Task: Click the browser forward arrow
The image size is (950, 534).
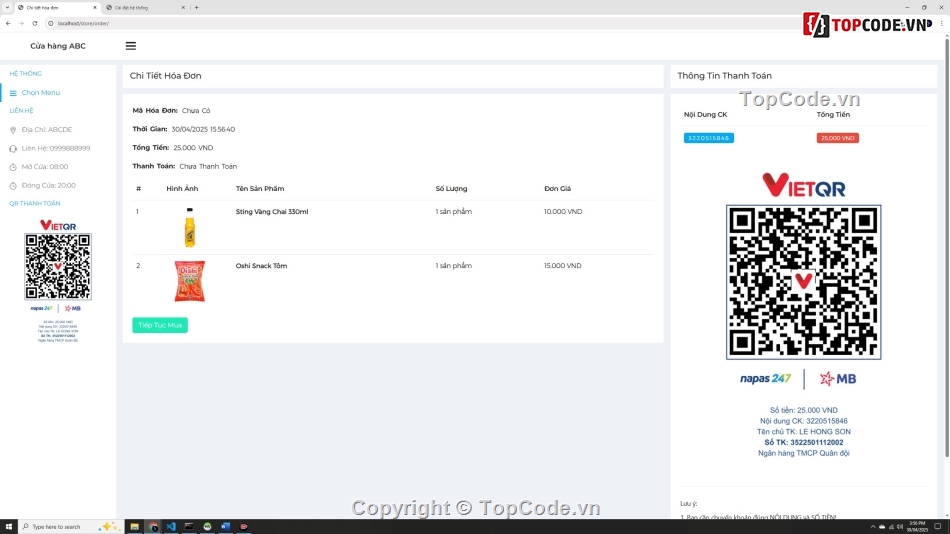Action: click(x=21, y=23)
